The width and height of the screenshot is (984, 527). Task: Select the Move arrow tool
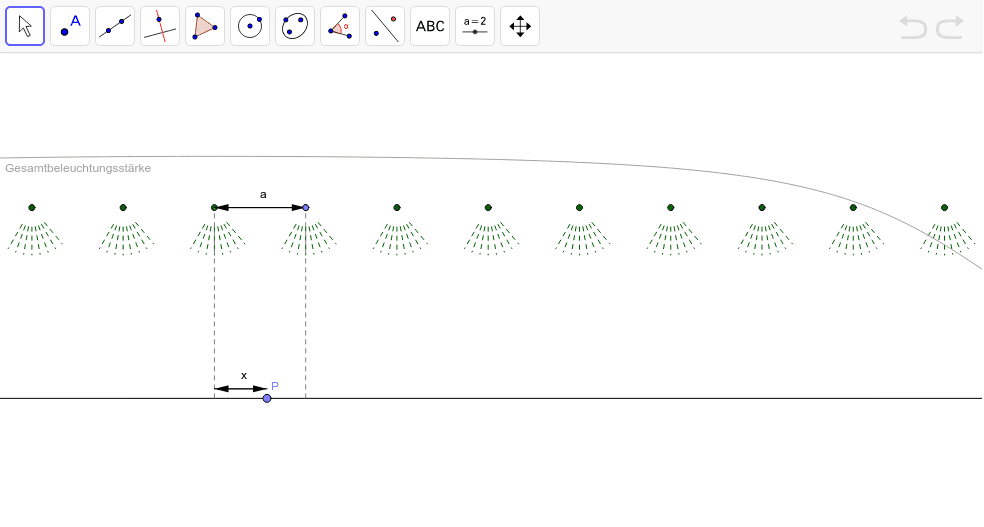pyautogui.click(x=25, y=26)
